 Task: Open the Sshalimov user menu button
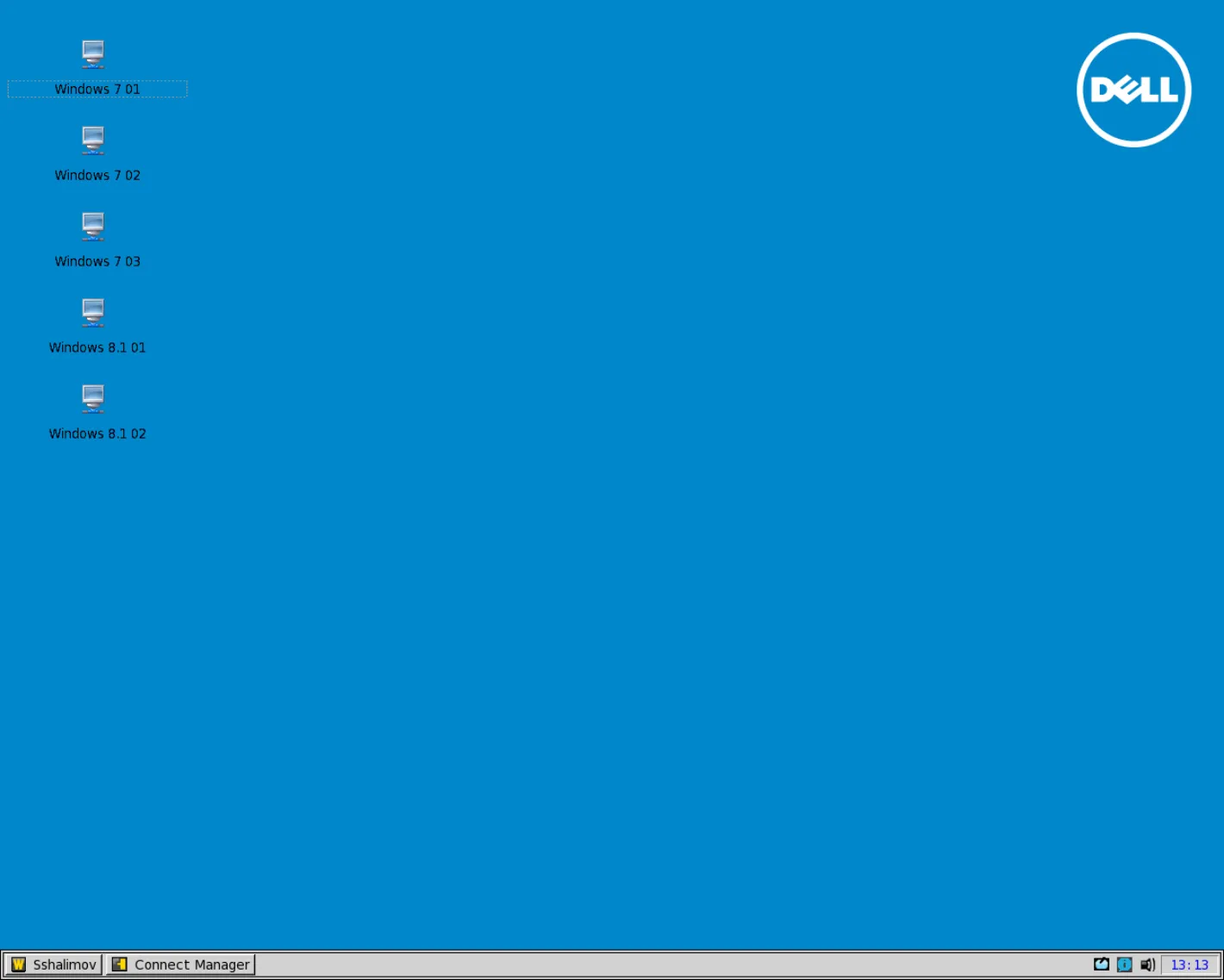point(53,964)
